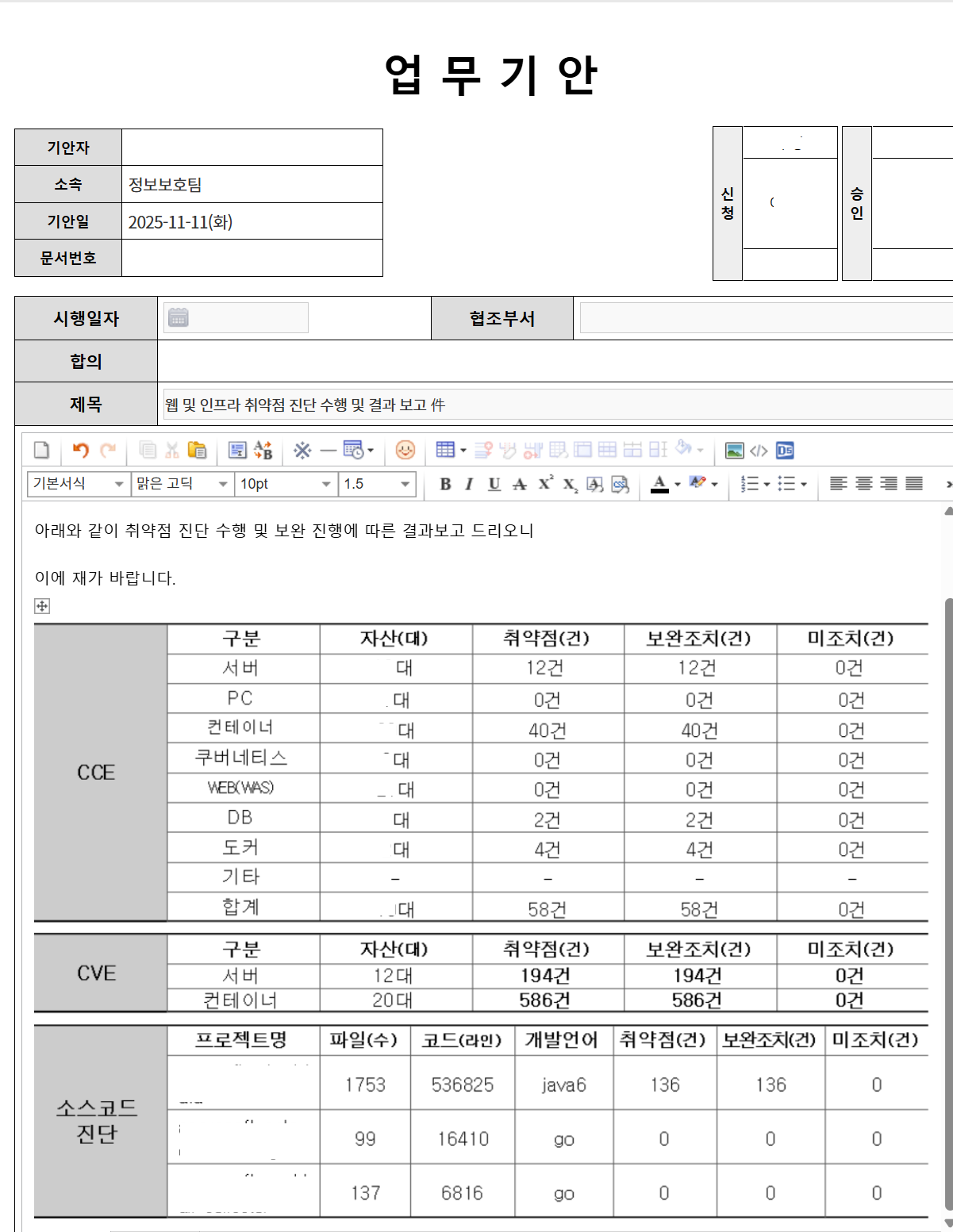Click the insert table grid icon
Screen dimensions: 953x1232
445,451
